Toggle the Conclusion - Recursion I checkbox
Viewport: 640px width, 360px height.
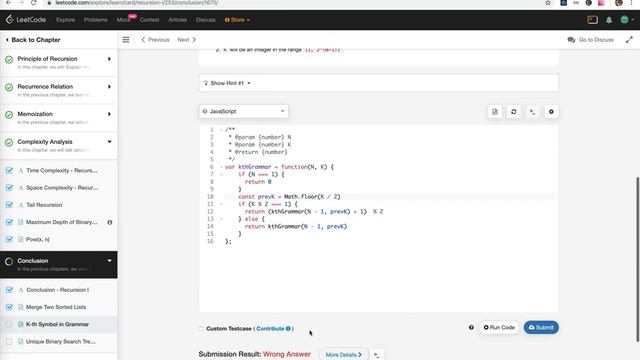click(9, 290)
